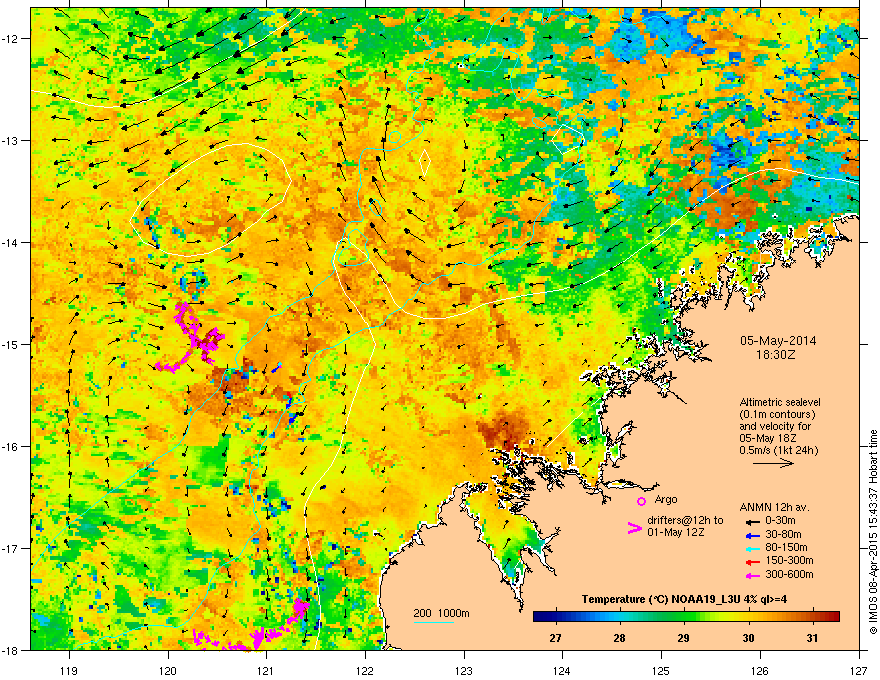Image resolution: width=880 pixels, height=680 pixels.
Task: Click the magenta drifters arrowhead legend symbol
Action: point(634,528)
